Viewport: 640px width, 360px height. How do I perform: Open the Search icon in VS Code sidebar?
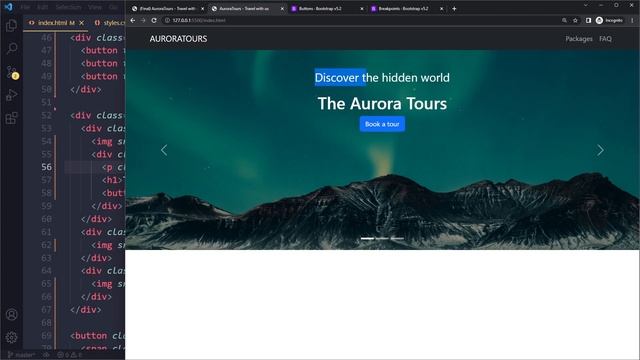pos(11,49)
